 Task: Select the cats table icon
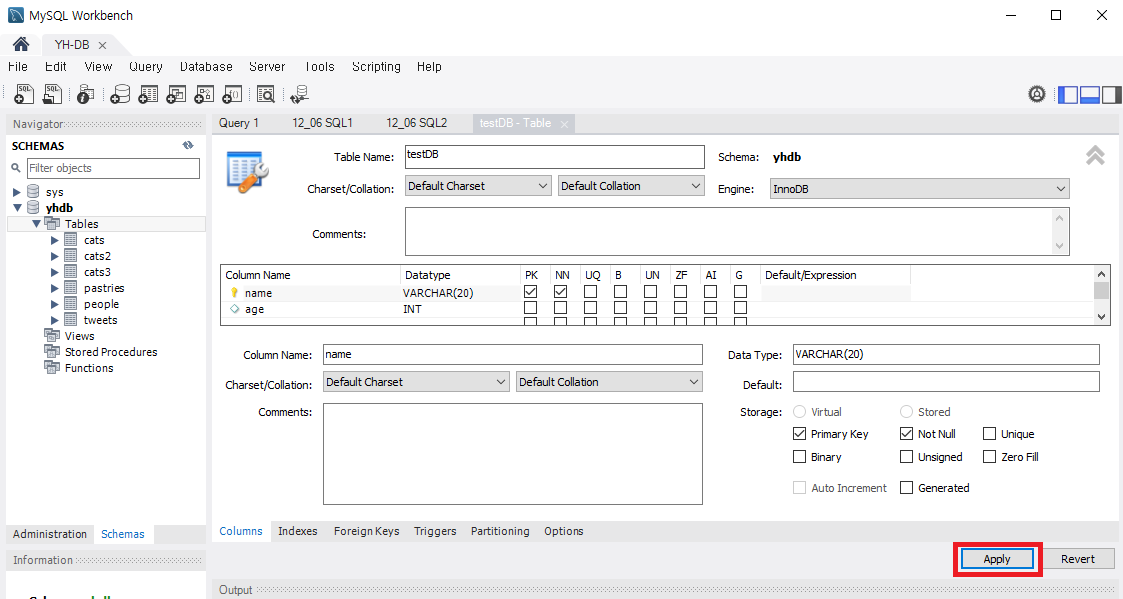tap(71, 240)
